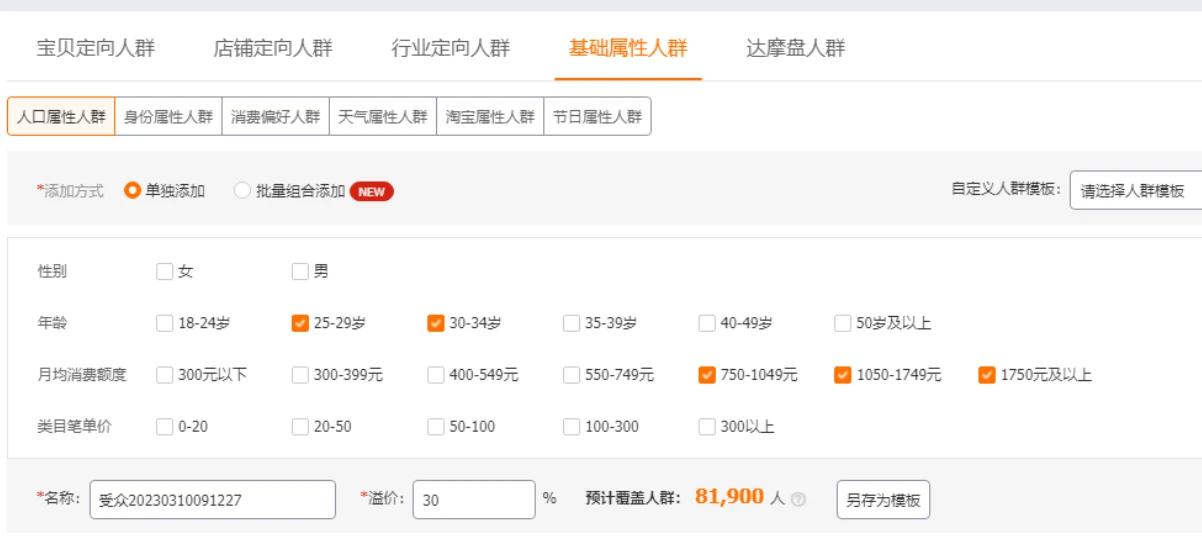Check the 20-50 unit price checkbox
The height and width of the screenshot is (551, 1202).
click(300, 427)
